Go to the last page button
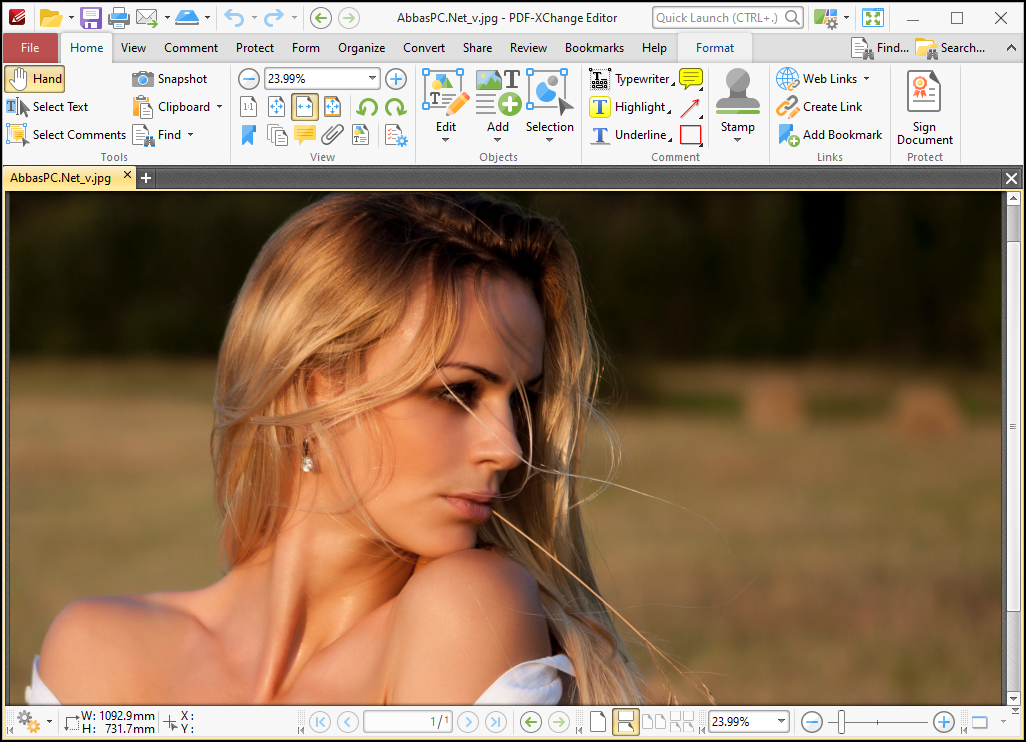Viewport: 1026px width, 742px height. (x=496, y=722)
